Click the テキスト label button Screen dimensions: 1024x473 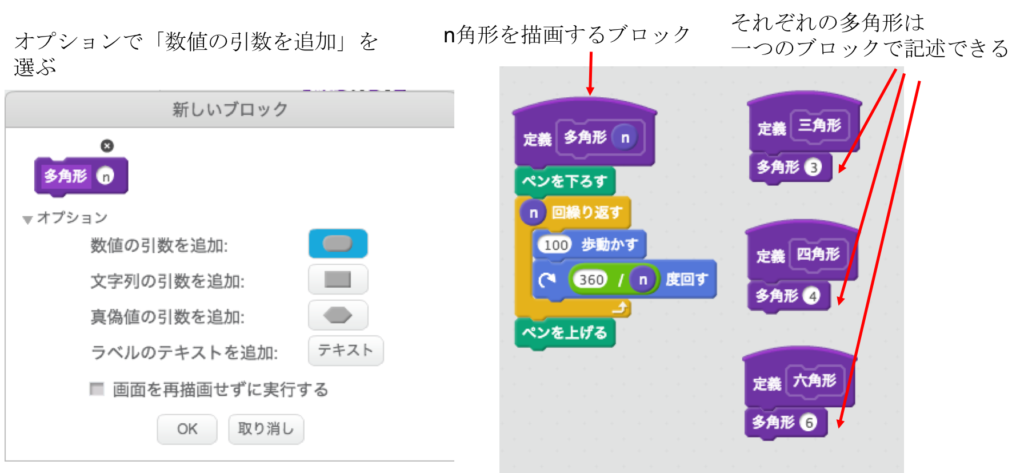[345, 350]
